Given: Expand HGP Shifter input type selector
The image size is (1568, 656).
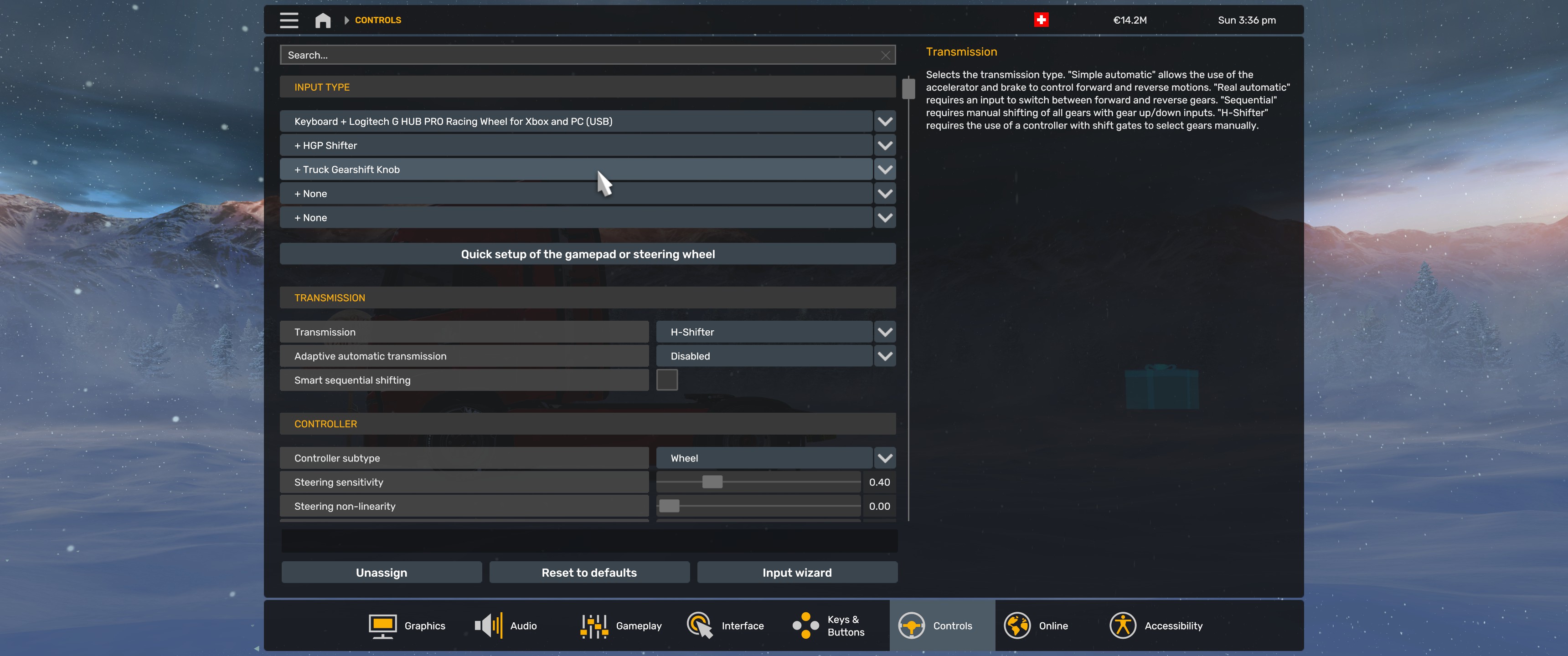Looking at the screenshot, I should 883,145.
